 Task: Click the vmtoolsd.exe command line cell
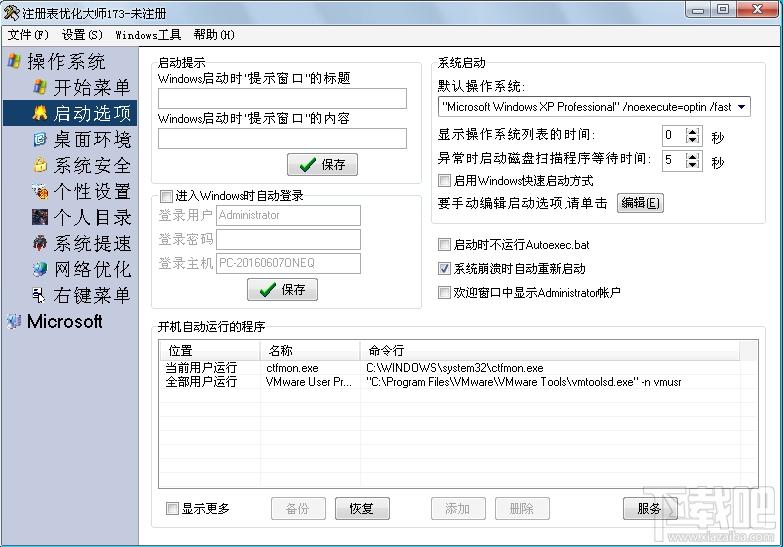tap(523, 382)
